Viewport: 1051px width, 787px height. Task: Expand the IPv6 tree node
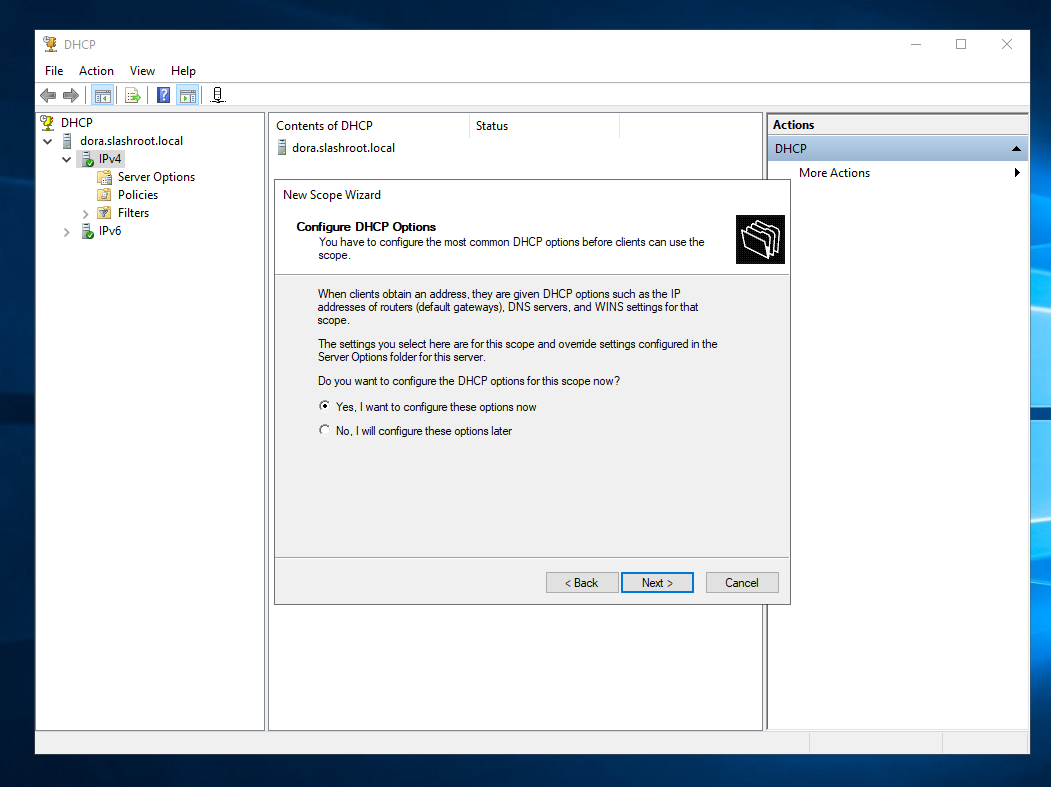67,232
